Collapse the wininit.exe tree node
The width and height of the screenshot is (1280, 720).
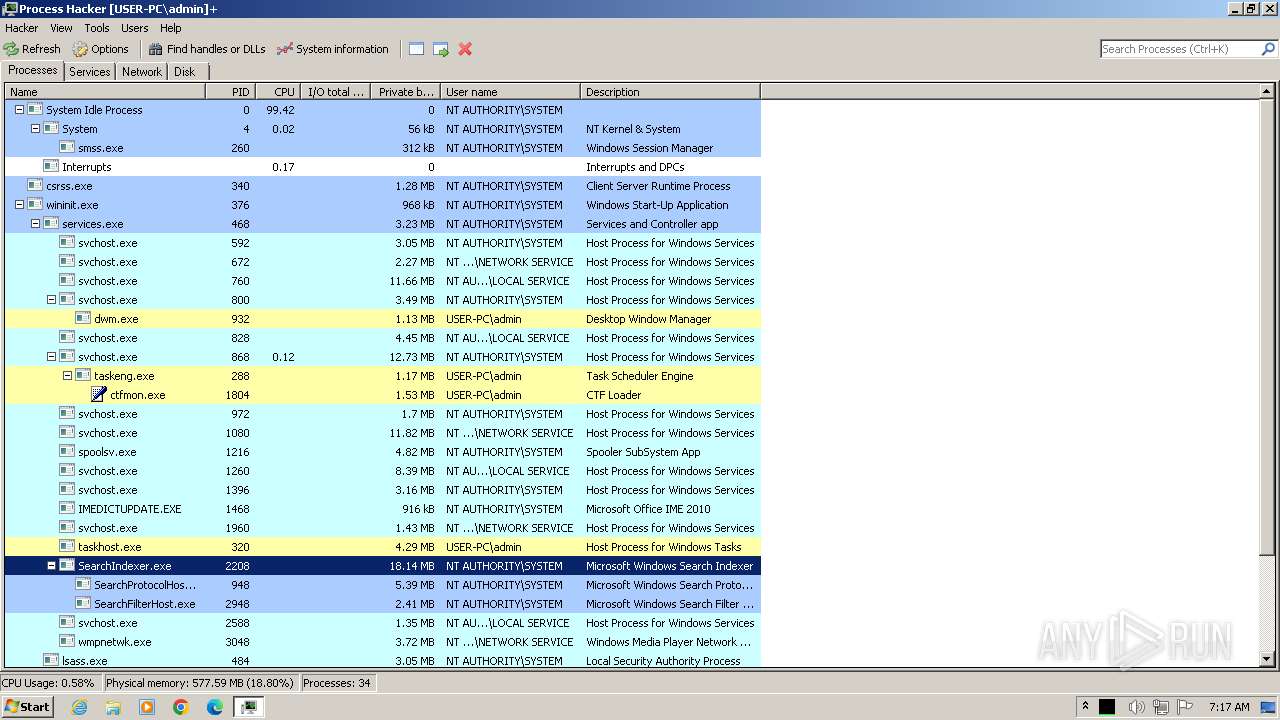click(x=19, y=205)
